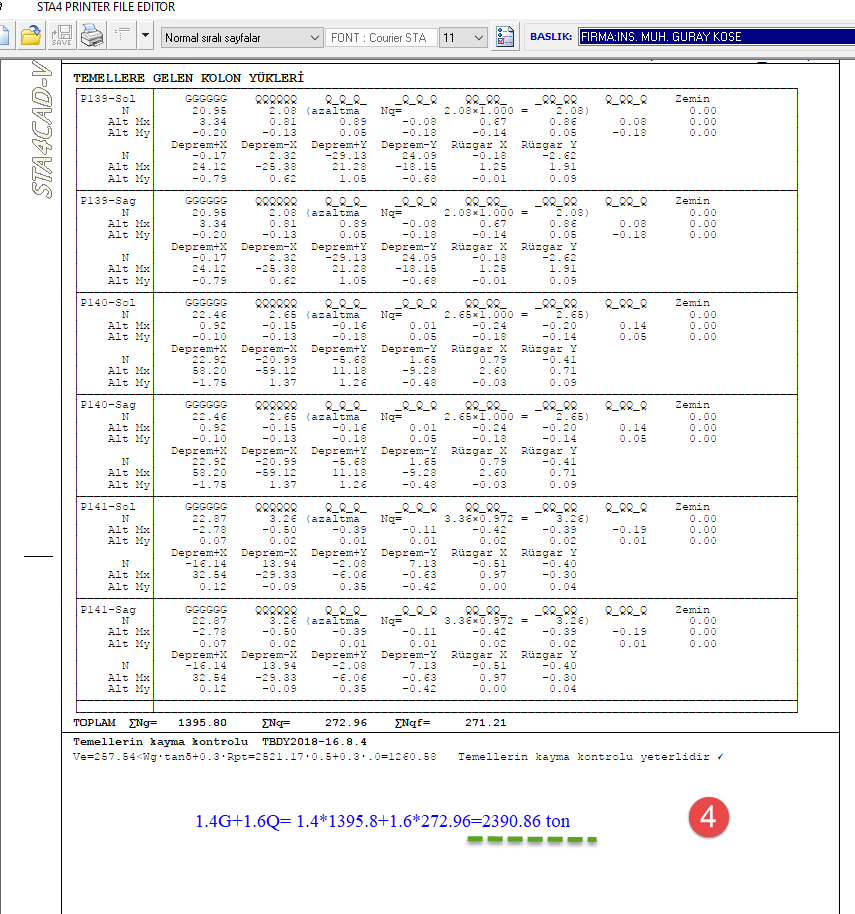Open the font size 11 dropdown
Screen dimensions: 855x914
tap(462, 38)
